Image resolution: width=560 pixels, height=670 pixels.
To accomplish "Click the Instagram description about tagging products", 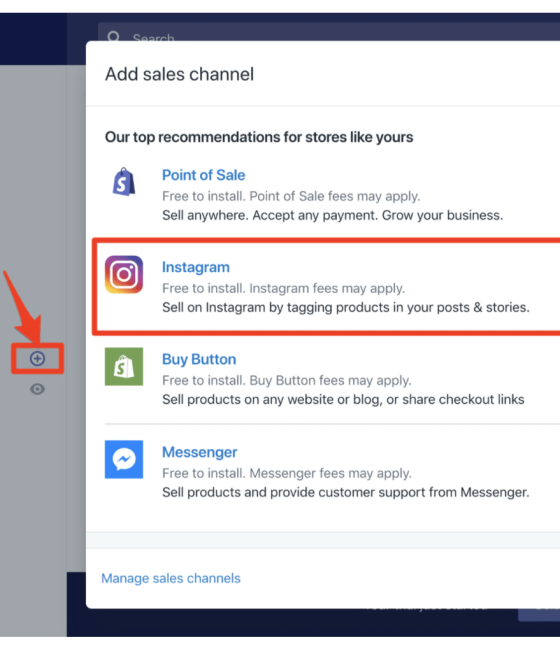I will tap(346, 307).
